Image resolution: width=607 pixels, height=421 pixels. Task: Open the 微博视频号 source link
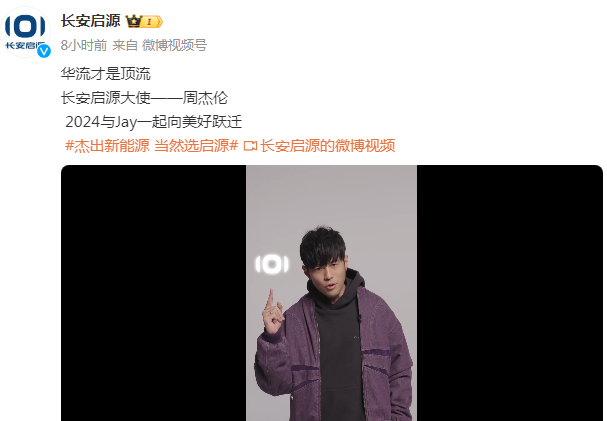click(x=174, y=45)
